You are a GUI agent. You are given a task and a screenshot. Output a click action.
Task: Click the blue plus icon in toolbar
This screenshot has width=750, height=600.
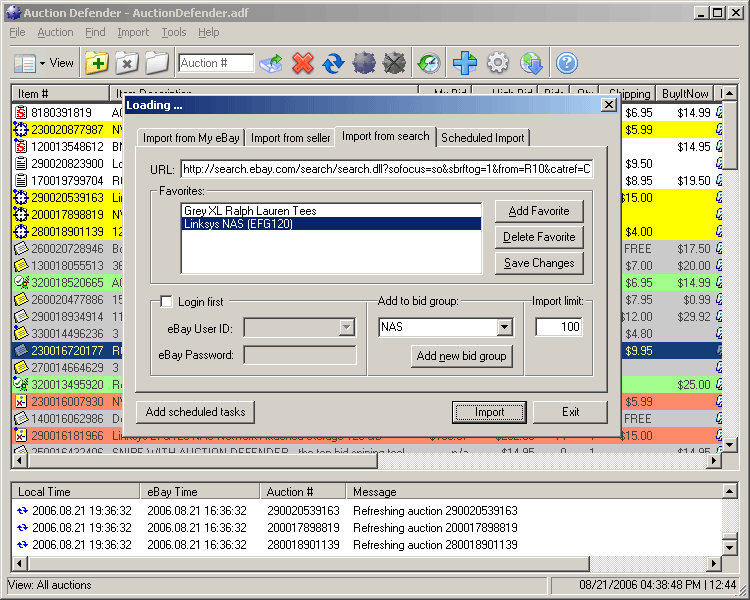click(464, 63)
